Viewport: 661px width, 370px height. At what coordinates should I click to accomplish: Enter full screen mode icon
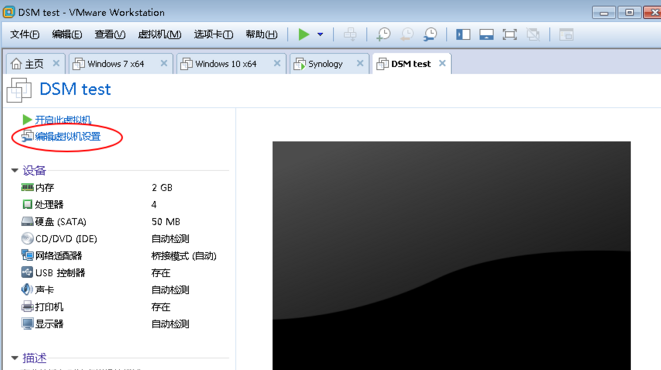pos(510,35)
